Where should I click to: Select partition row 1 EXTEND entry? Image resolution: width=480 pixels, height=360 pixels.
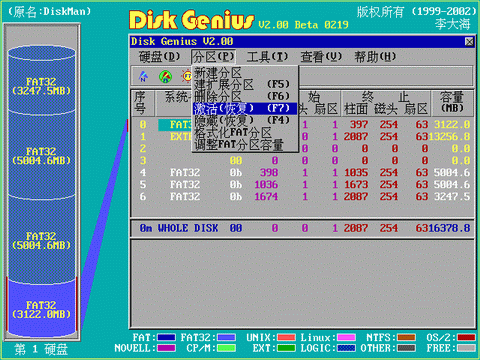click(x=303, y=137)
